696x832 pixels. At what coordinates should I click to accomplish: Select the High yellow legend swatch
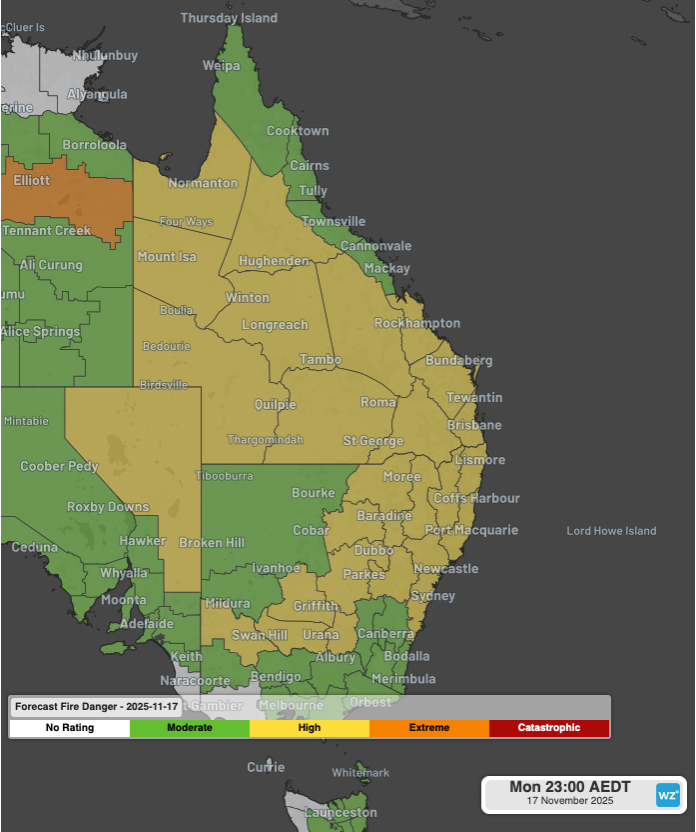(309, 728)
